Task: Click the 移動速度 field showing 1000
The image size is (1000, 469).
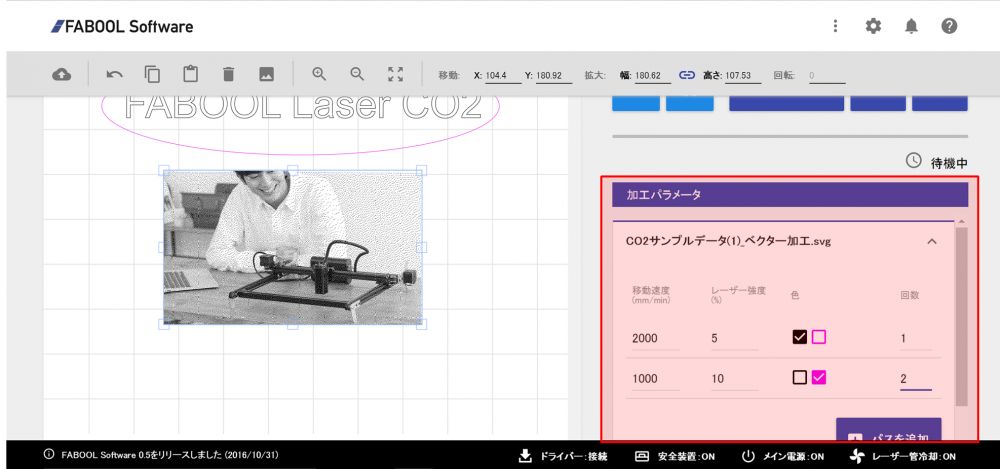Action: tap(655, 379)
